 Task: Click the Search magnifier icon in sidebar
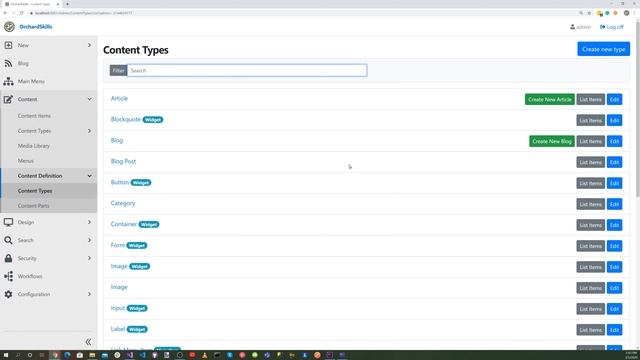click(8, 240)
